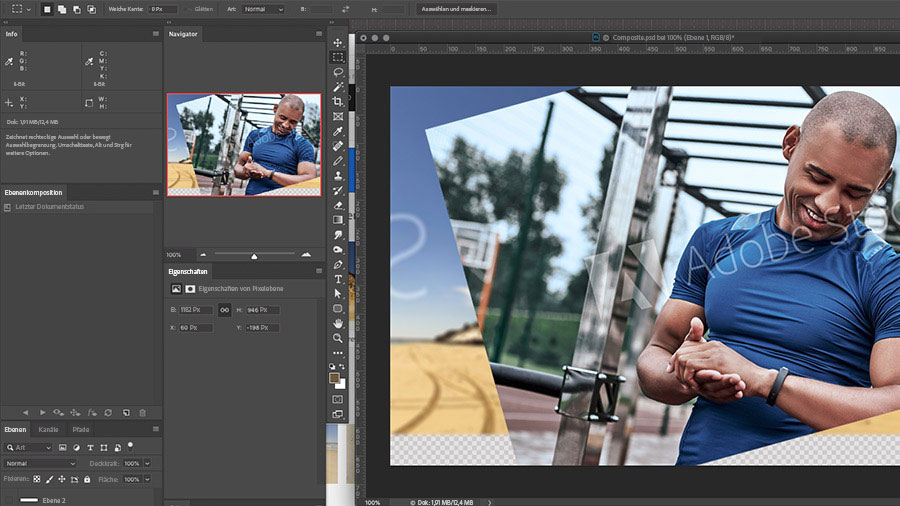Select the Hand tool
The width and height of the screenshot is (900, 506).
338,324
